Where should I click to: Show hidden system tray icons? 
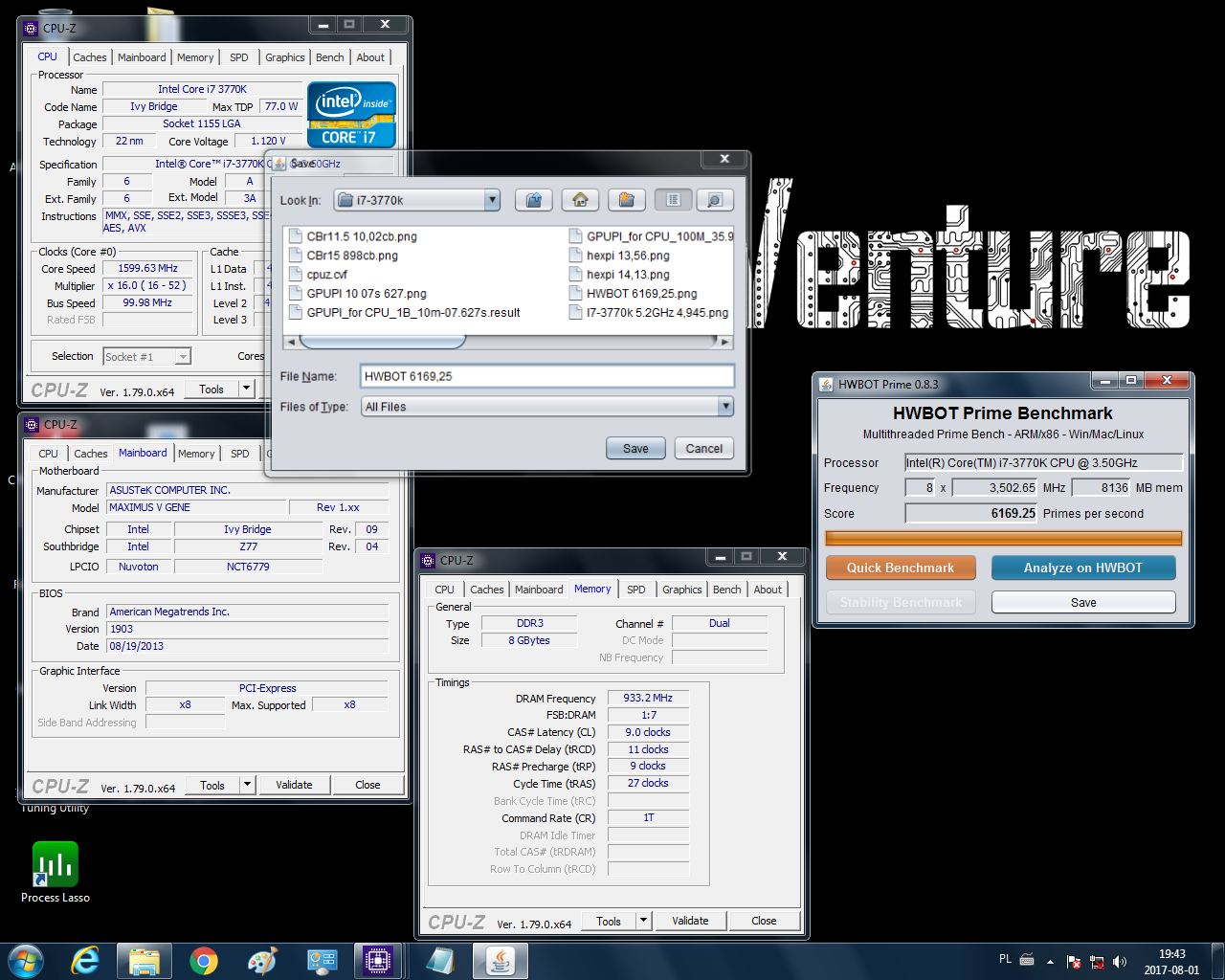(1050, 962)
